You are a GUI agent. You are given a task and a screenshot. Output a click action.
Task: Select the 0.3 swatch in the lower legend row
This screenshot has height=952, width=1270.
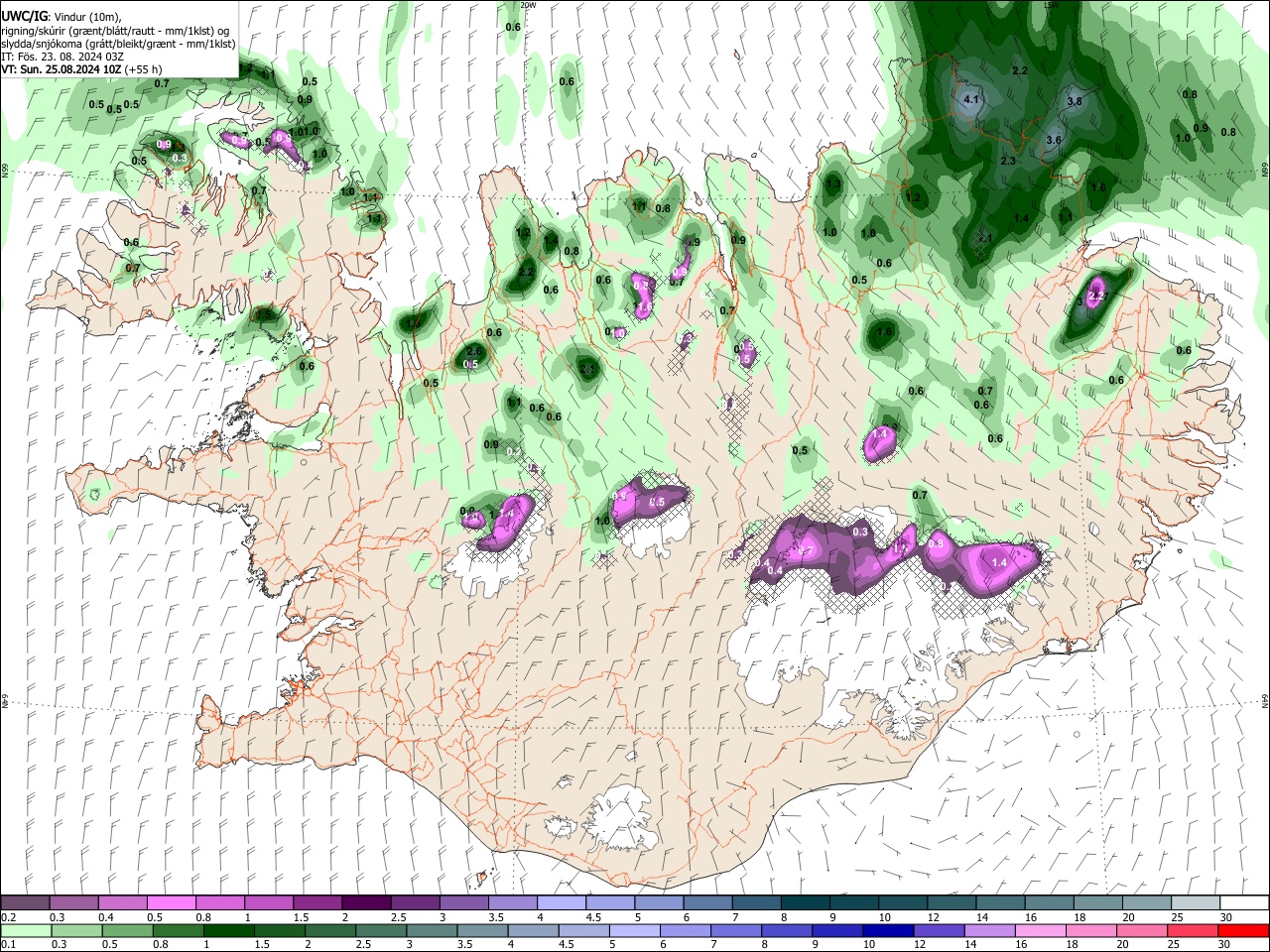[76, 930]
